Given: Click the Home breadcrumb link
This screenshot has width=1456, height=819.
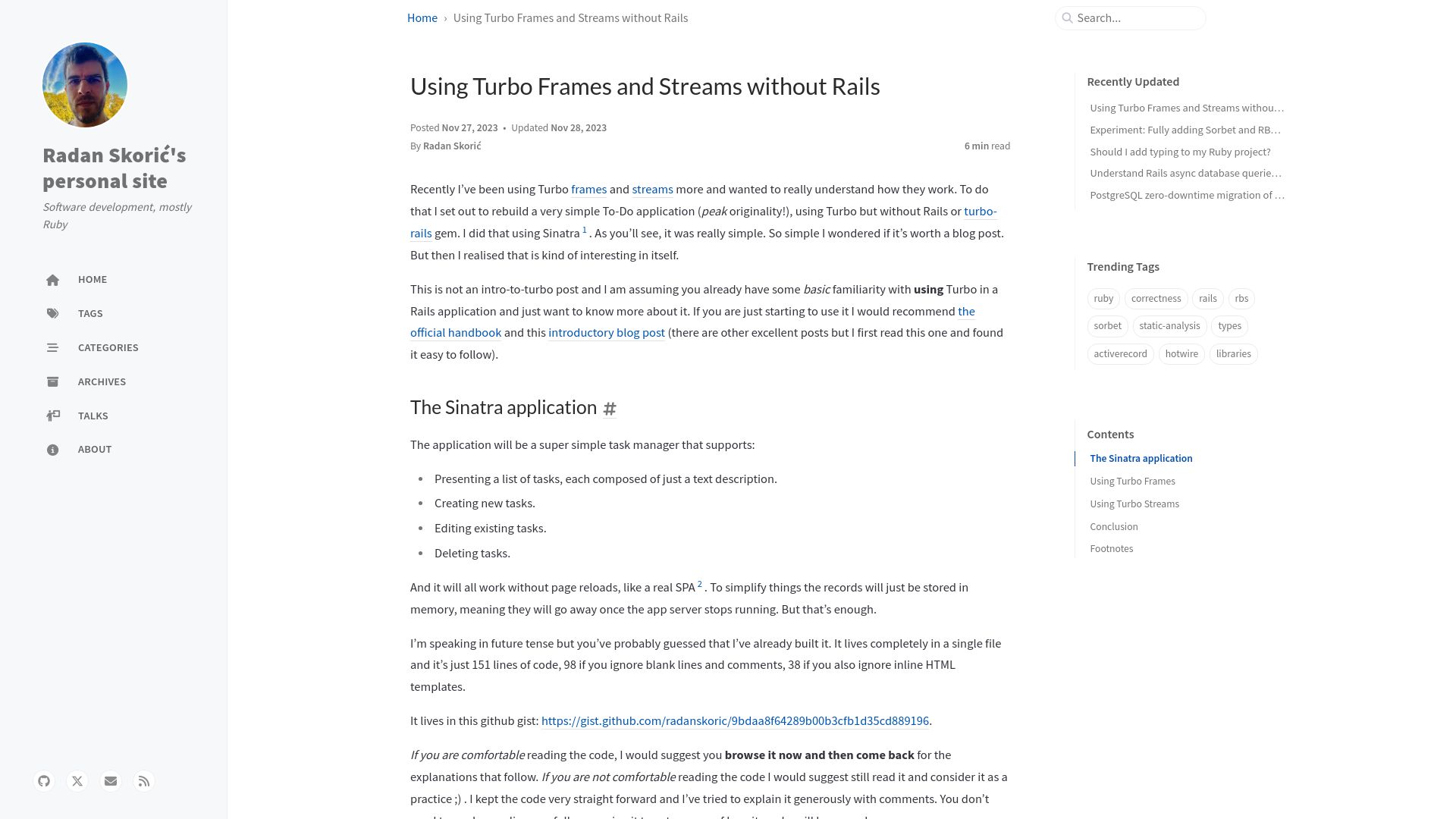Looking at the screenshot, I should (422, 18).
